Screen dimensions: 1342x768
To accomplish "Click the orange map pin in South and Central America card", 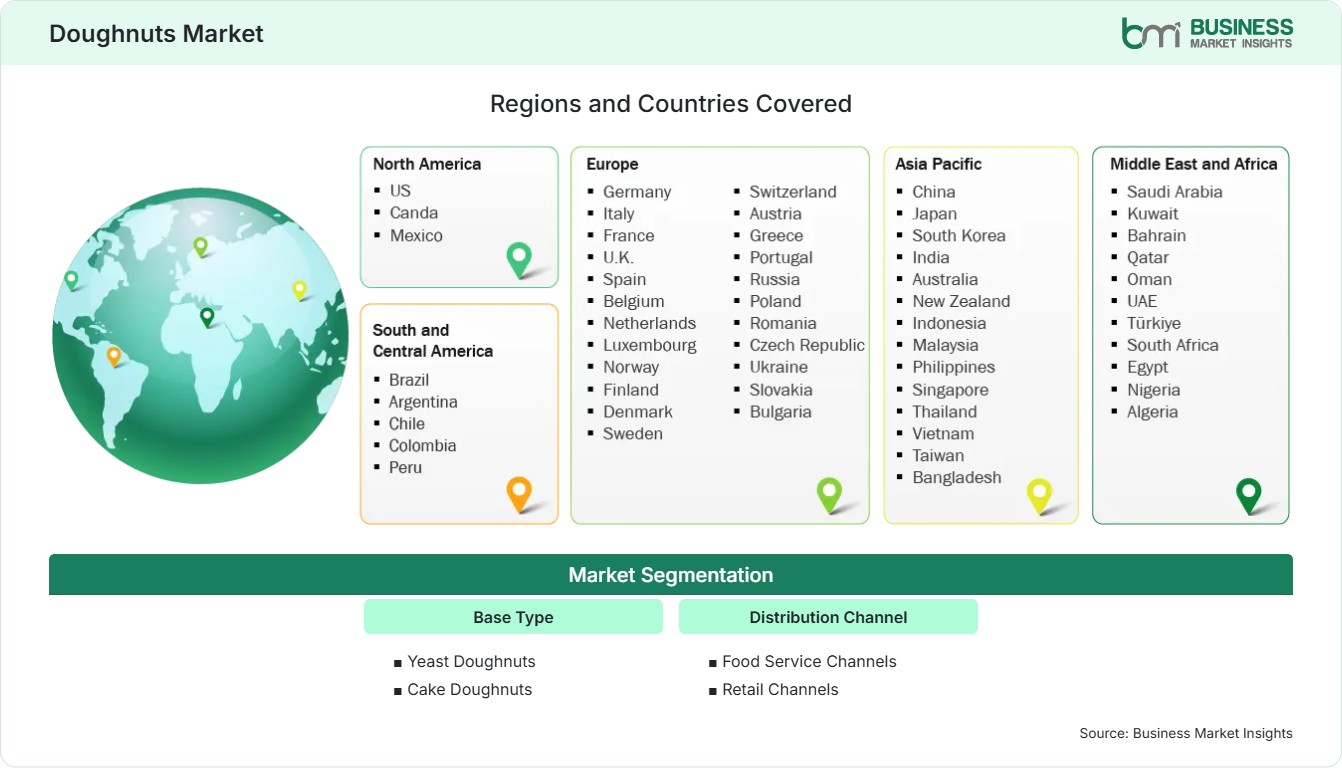I will 518,494.
